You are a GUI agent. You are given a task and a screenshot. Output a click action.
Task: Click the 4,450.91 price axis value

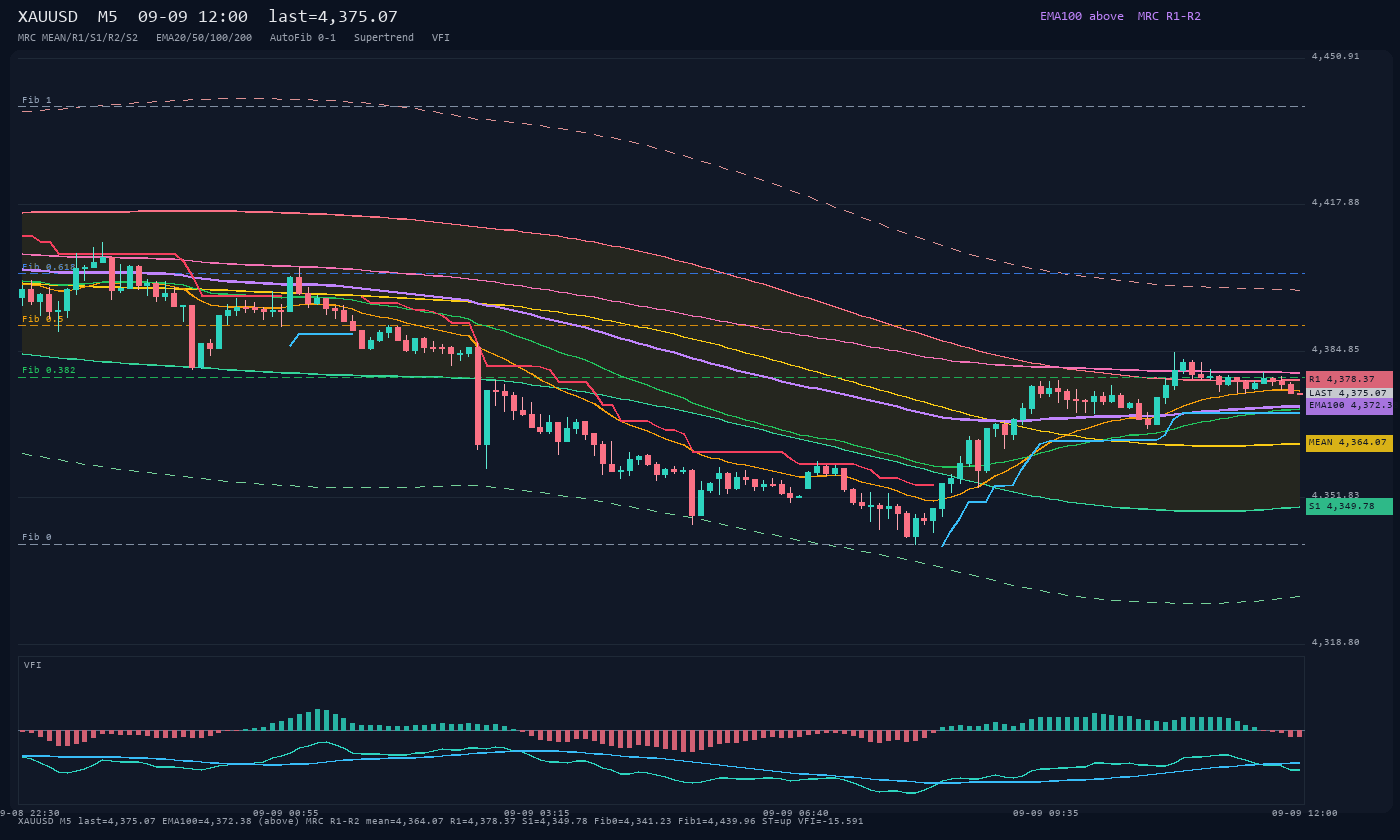point(1336,56)
